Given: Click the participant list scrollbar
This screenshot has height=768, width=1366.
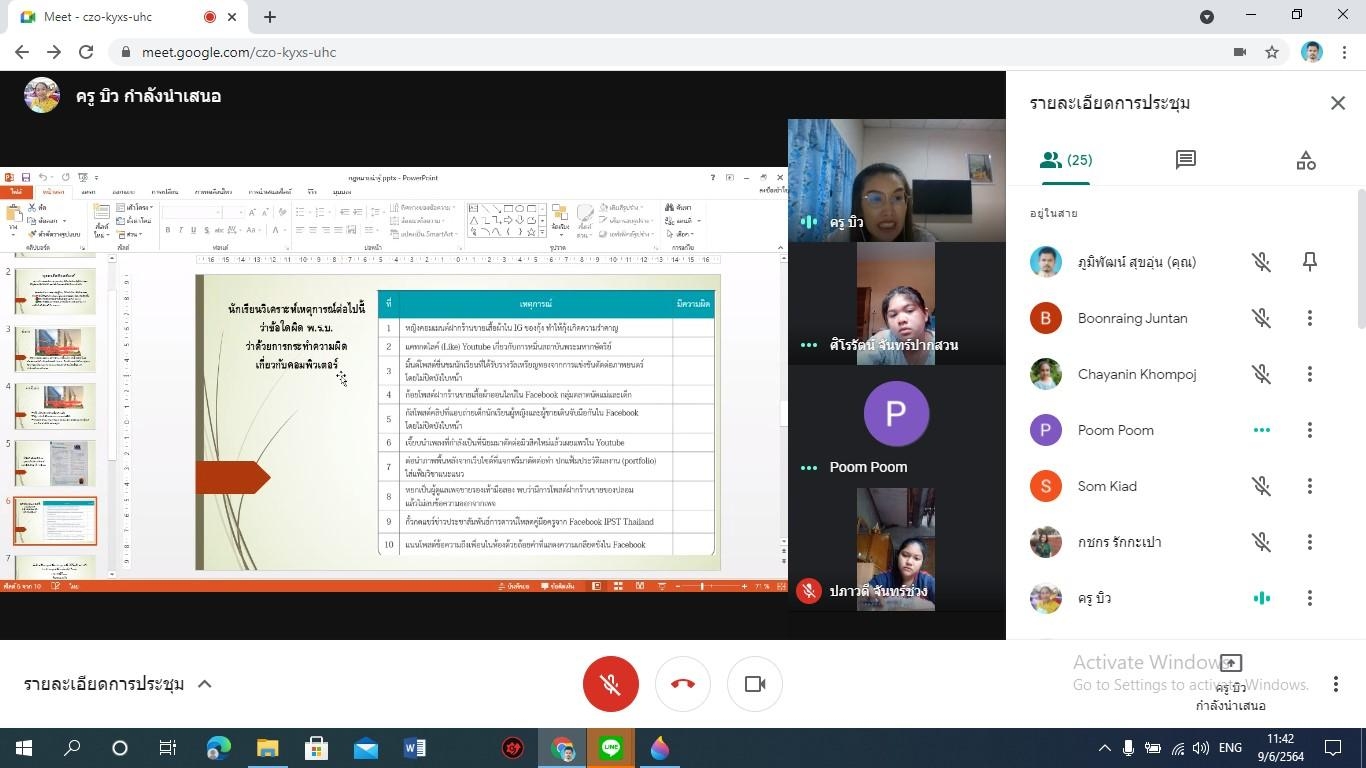Looking at the screenshot, I should click(1360, 260).
